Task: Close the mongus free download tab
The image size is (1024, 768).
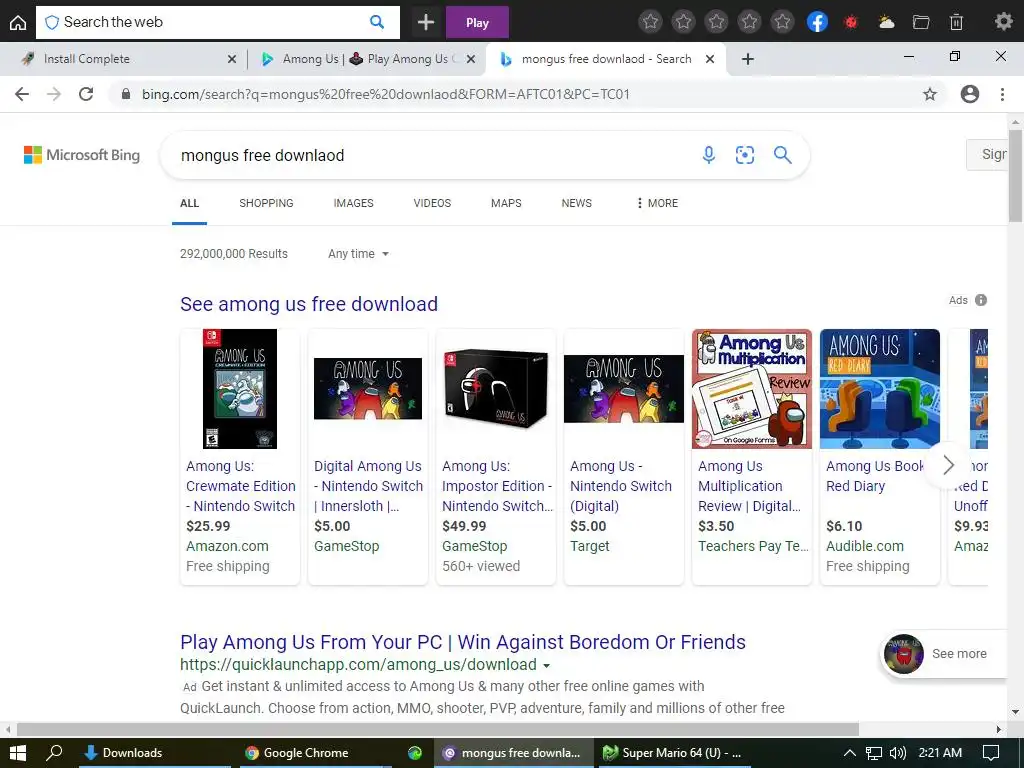Action: pos(710,59)
